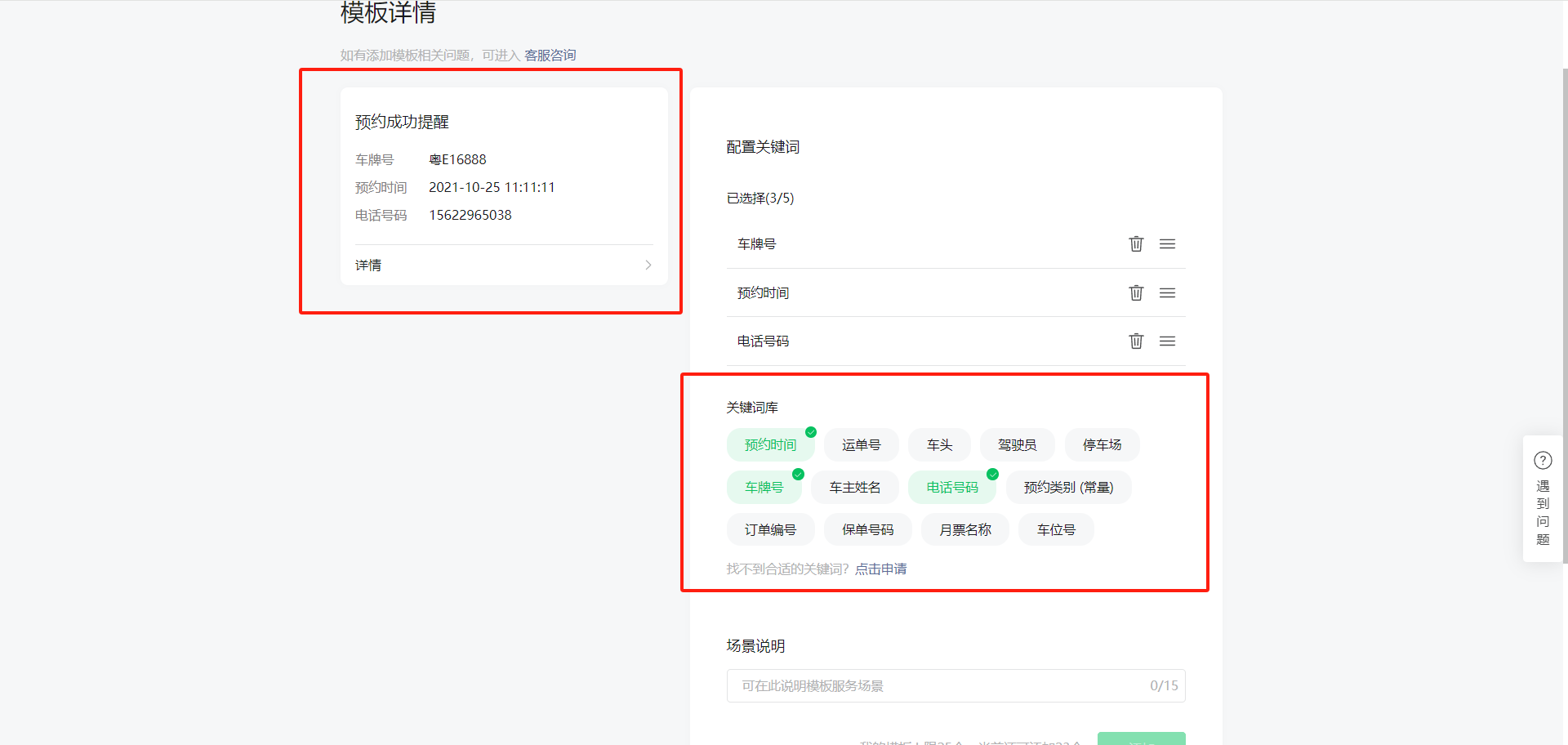Image resolution: width=1568 pixels, height=745 pixels.
Task: Select the 停车场 keyword tag
Action: 1102,445
